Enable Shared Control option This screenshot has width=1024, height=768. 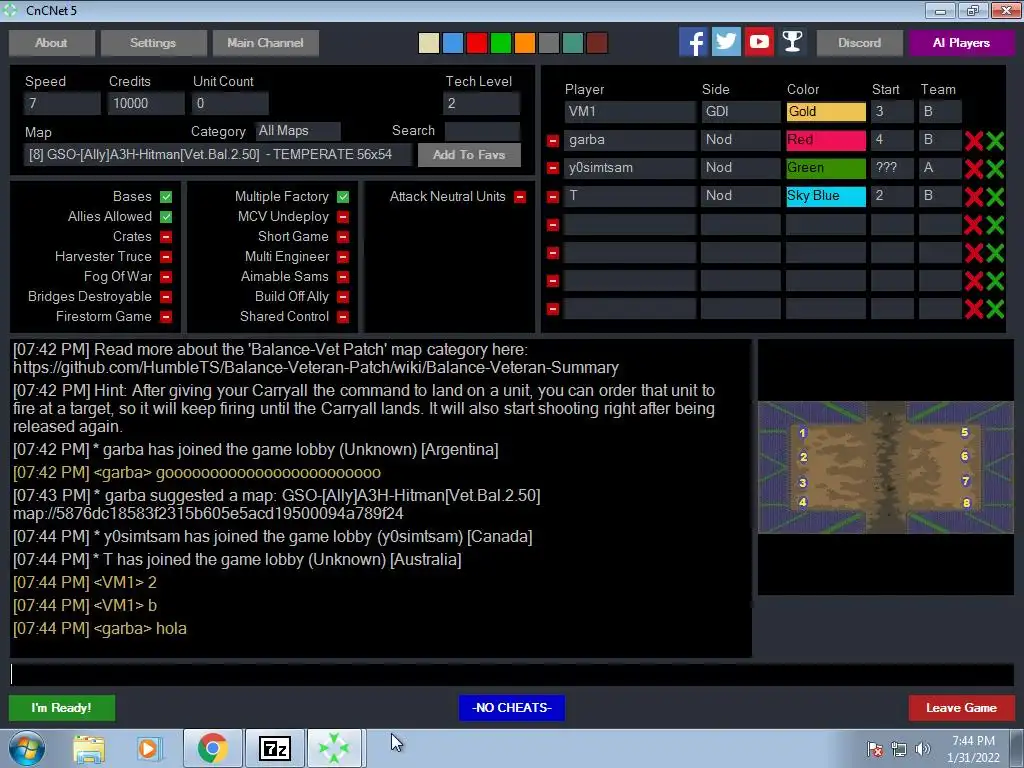tap(343, 317)
